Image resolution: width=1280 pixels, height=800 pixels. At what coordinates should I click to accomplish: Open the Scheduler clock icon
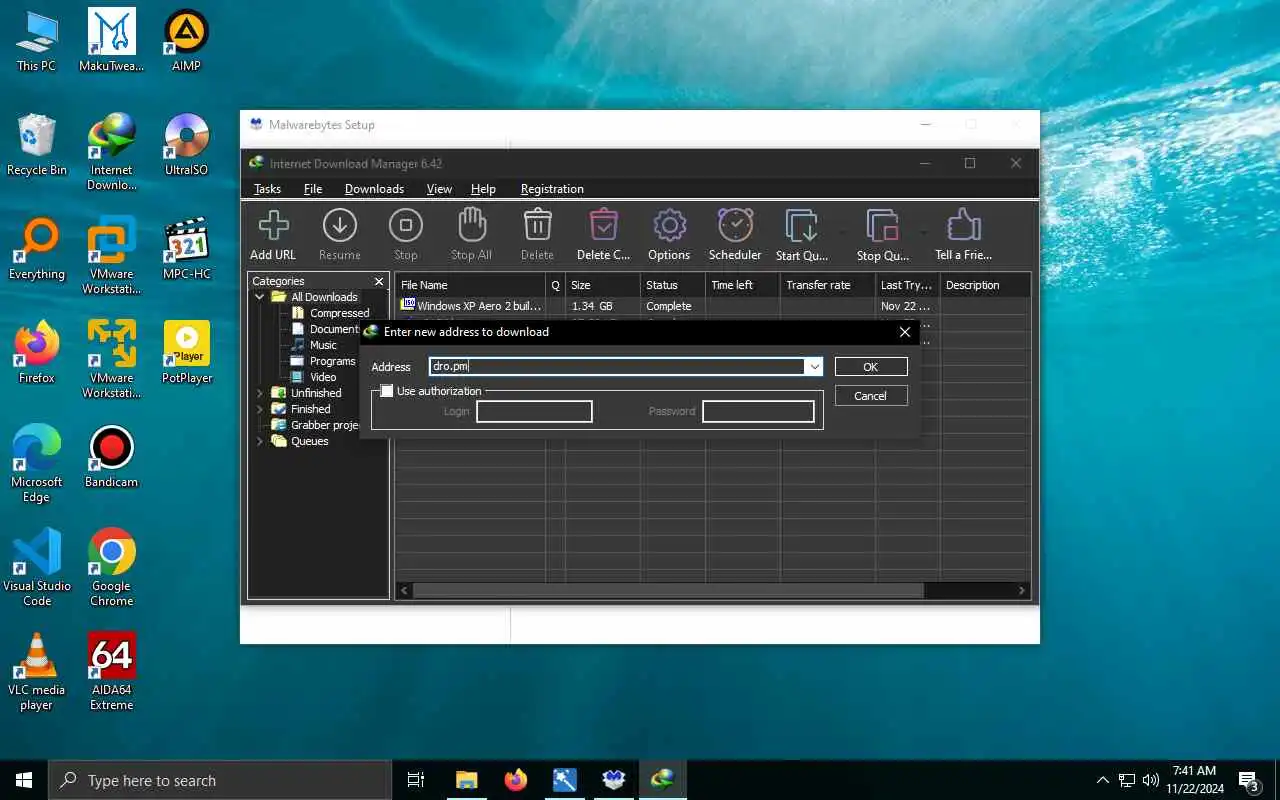pyautogui.click(x=735, y=226)
